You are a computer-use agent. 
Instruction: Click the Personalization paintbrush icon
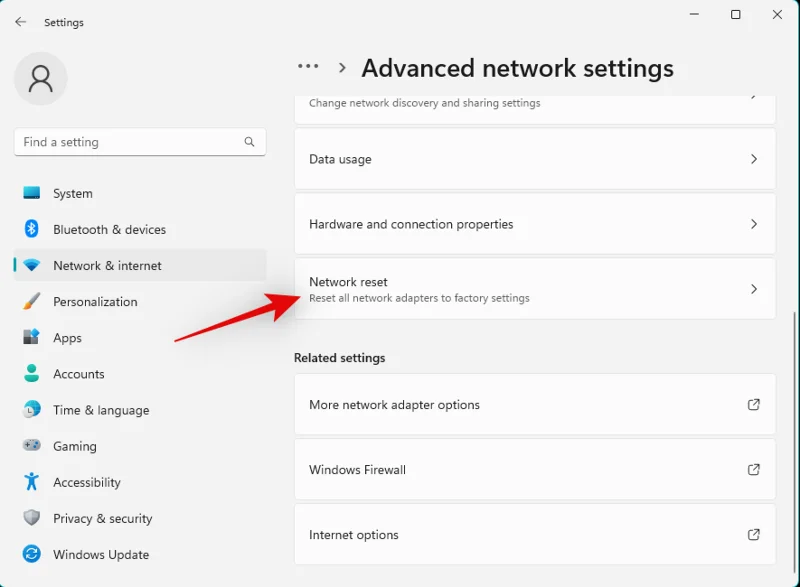click(x=32, y=301)
